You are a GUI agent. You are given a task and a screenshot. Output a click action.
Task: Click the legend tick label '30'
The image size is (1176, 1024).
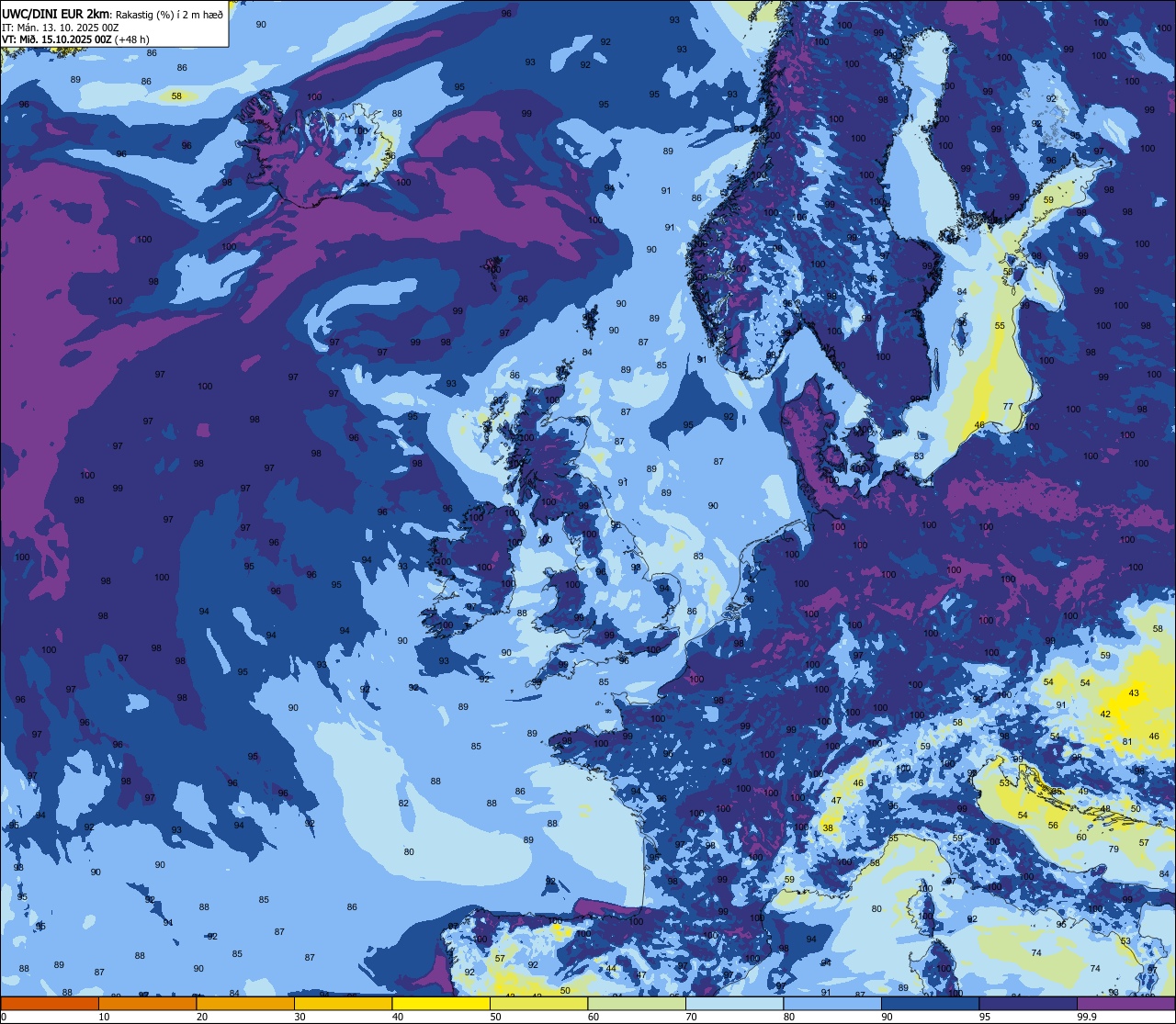click(x=300, y=1017)
